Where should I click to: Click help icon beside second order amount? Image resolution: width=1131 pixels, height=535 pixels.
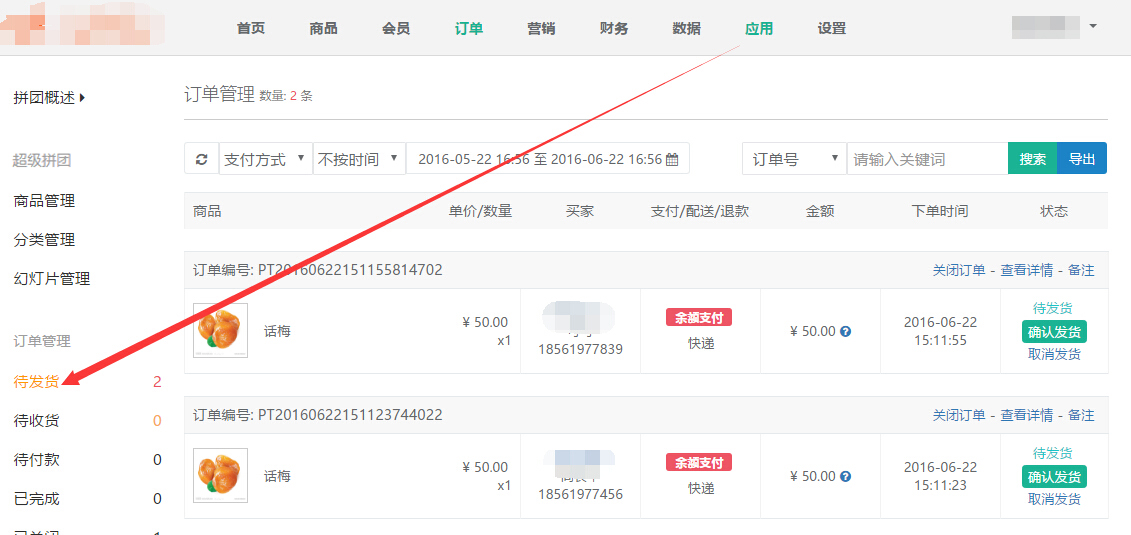pos(845,477)
